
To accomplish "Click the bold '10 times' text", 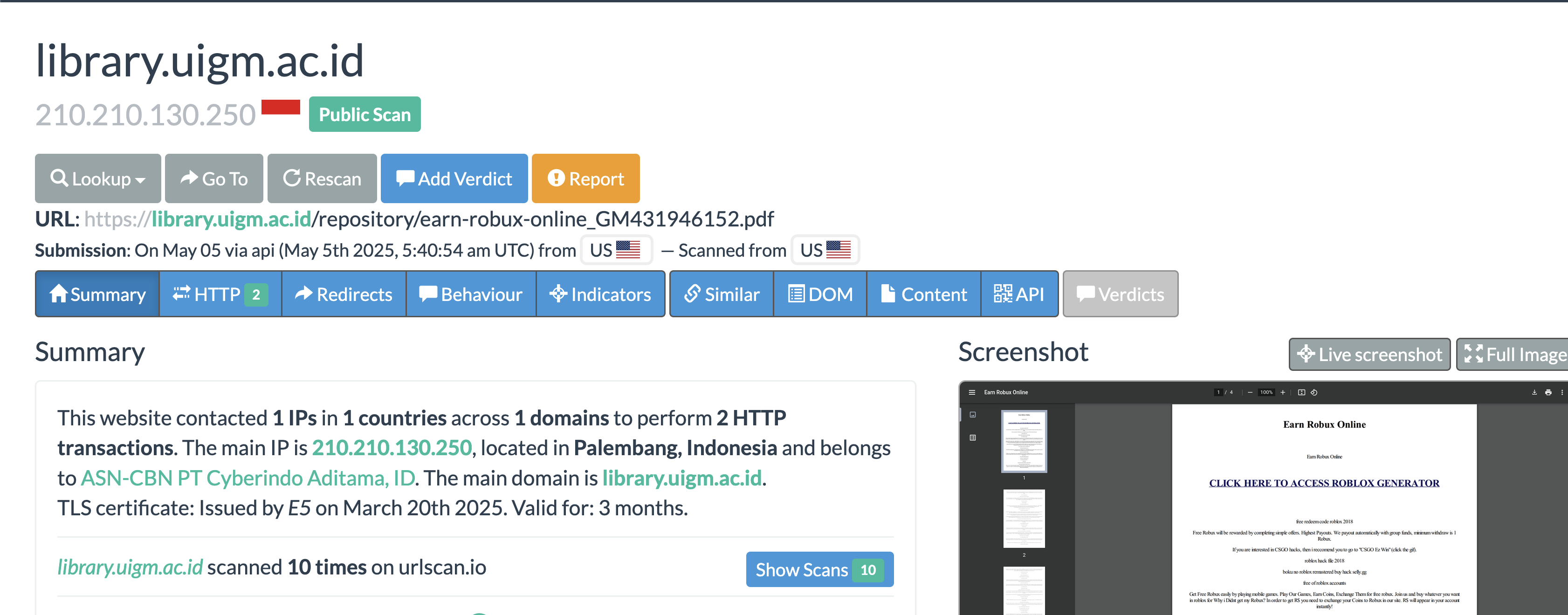I will click(x=328, y=567).
